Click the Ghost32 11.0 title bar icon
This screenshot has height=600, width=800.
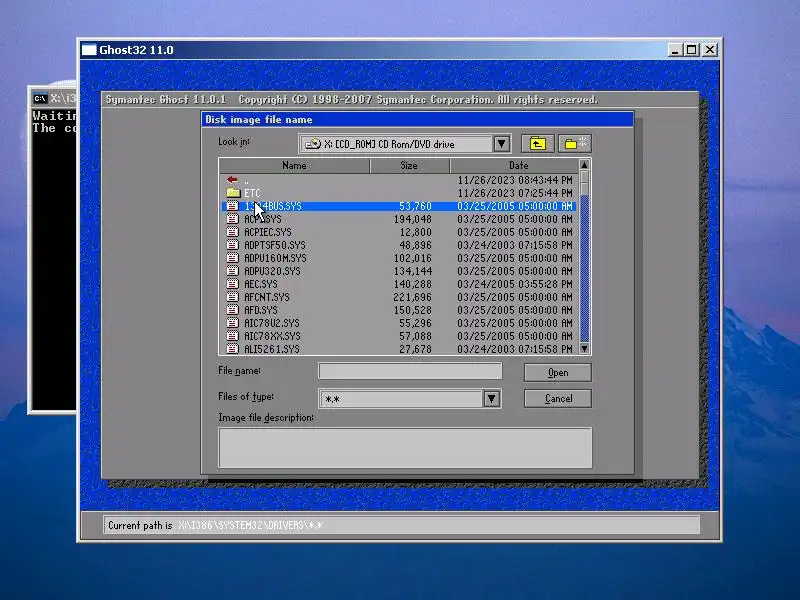pos(89,50)
